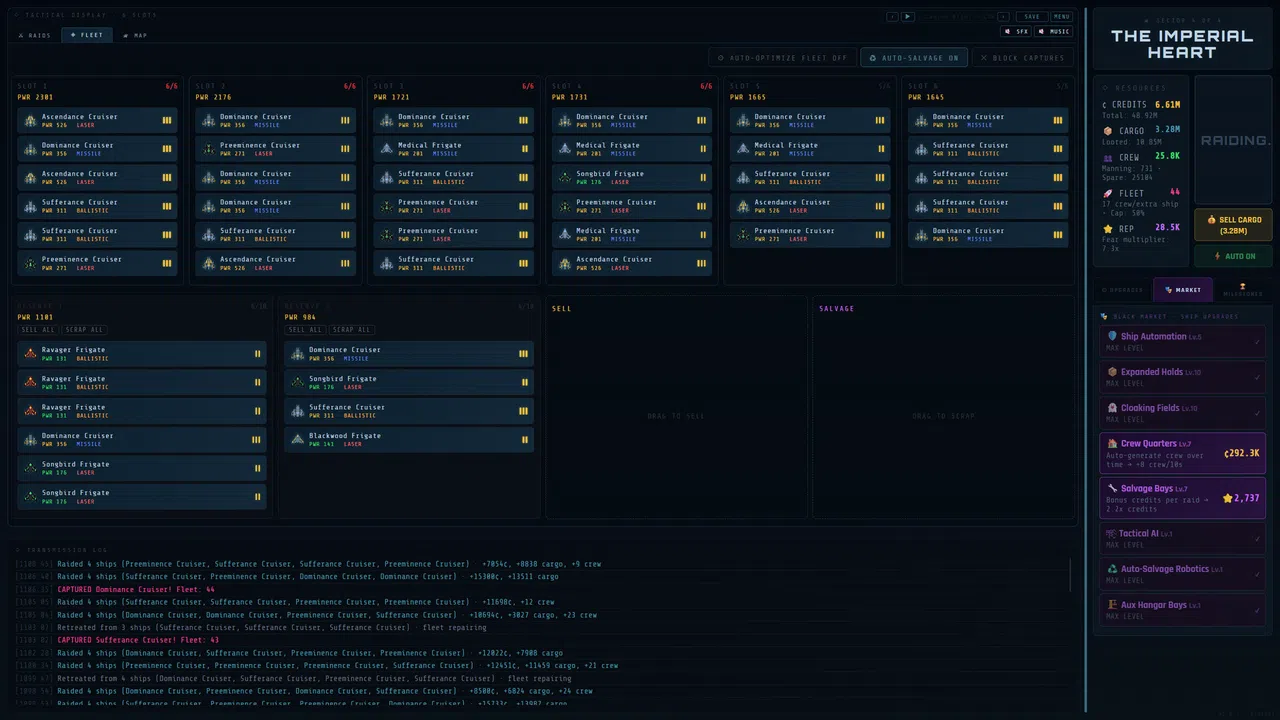Click the Songbird Frigate ship icon in Slot 4
This screenshot has width=1280, height=720.
coord(565,178)
